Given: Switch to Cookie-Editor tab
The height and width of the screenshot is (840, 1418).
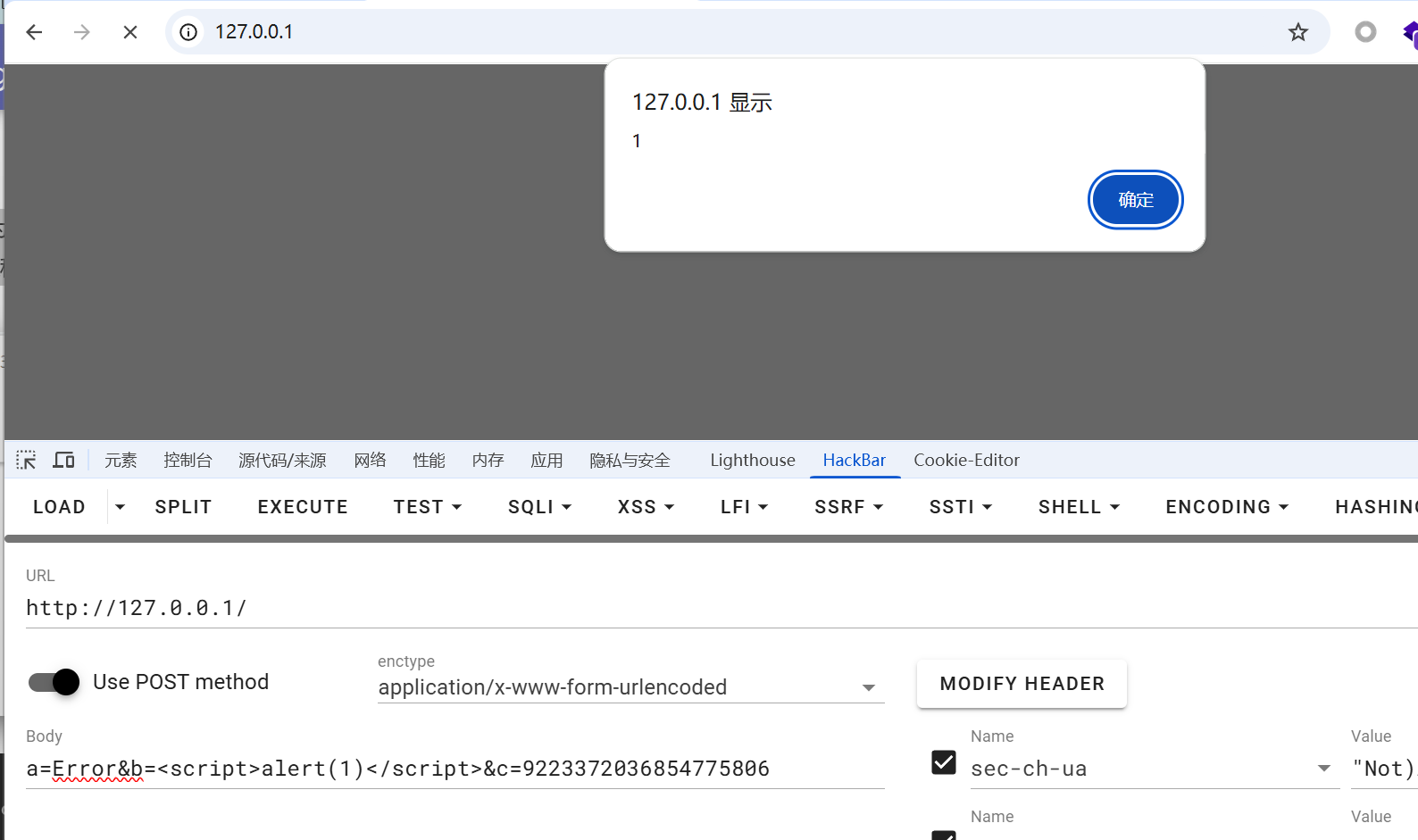Looking at the screenshot, I should 966,460.
